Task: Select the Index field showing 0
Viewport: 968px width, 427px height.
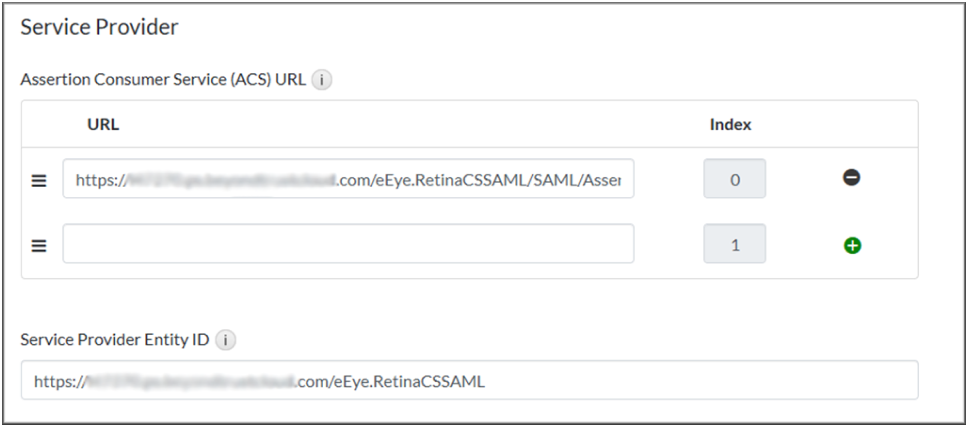Action: click(734, 179)
